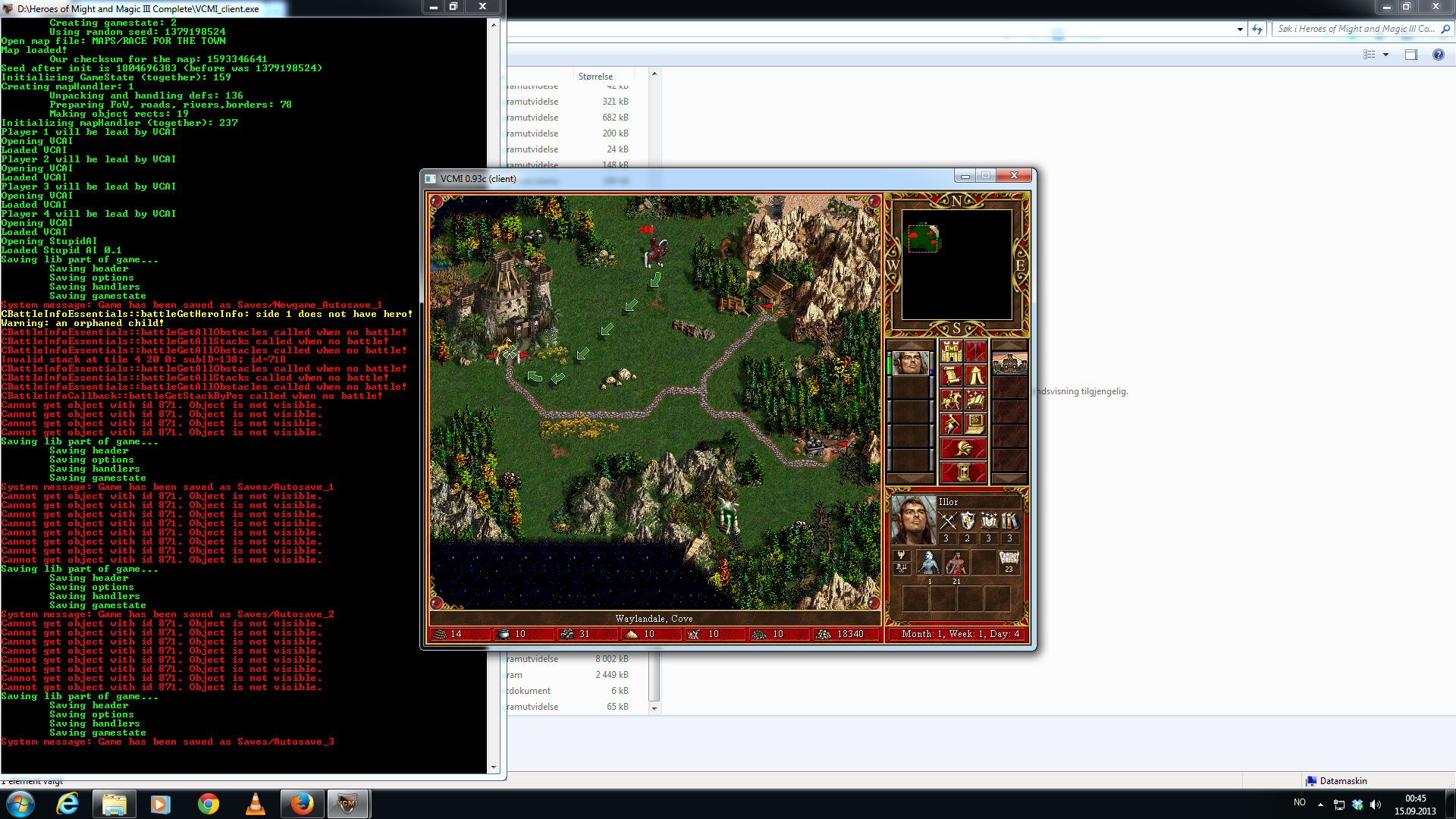Show hidden system tray icons arrow

(x=1320, y=804)
